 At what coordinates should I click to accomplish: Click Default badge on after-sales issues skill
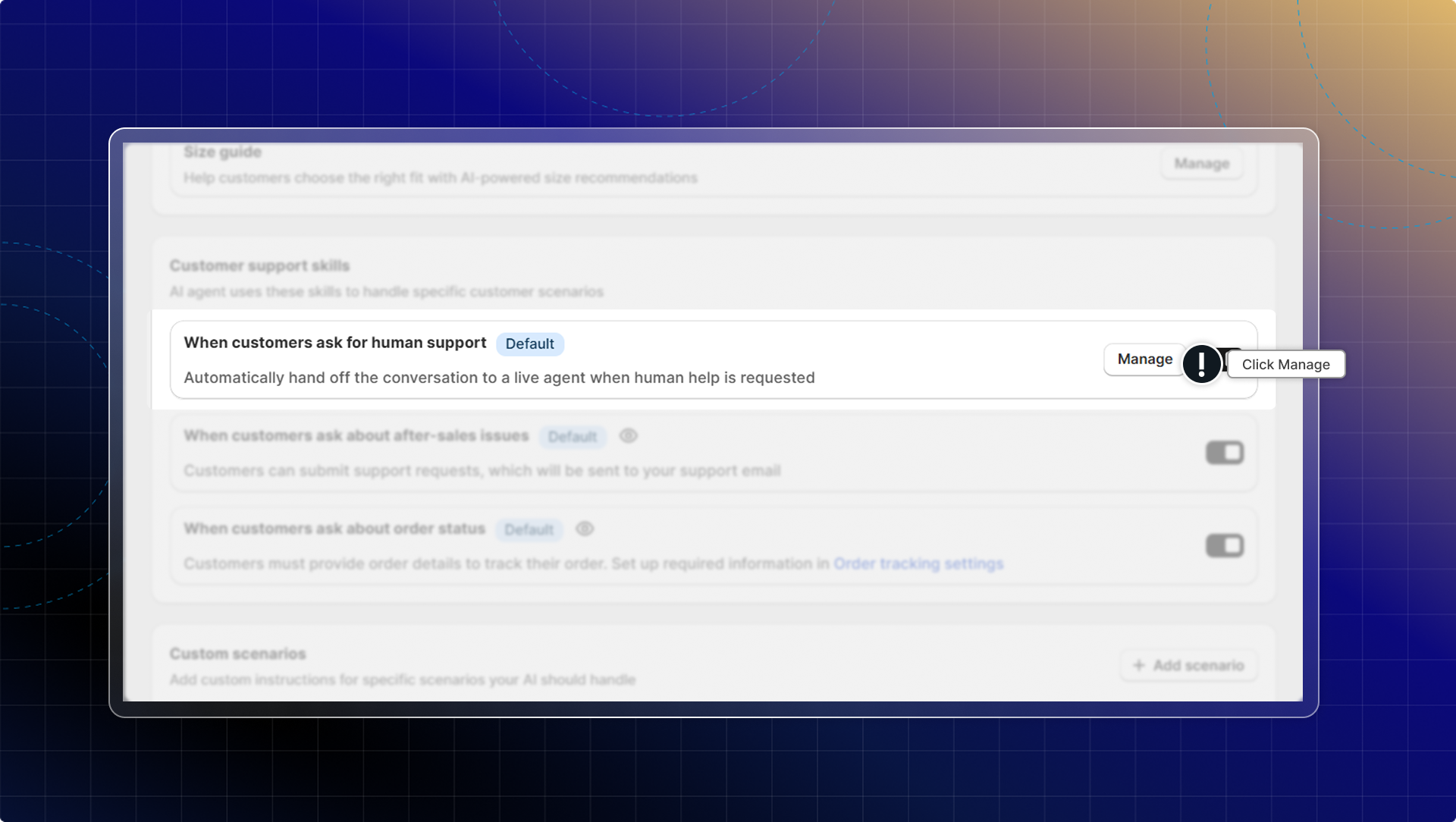click(x=572, y=437)
